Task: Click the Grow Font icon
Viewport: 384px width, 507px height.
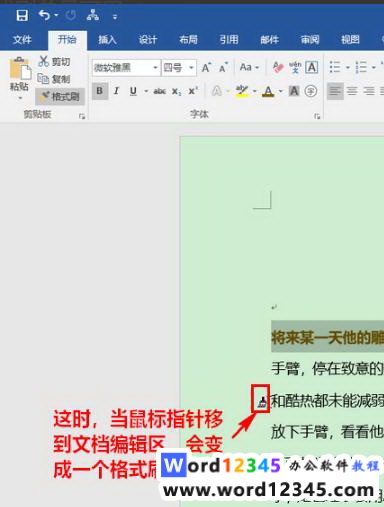Action: click(206, 68)
